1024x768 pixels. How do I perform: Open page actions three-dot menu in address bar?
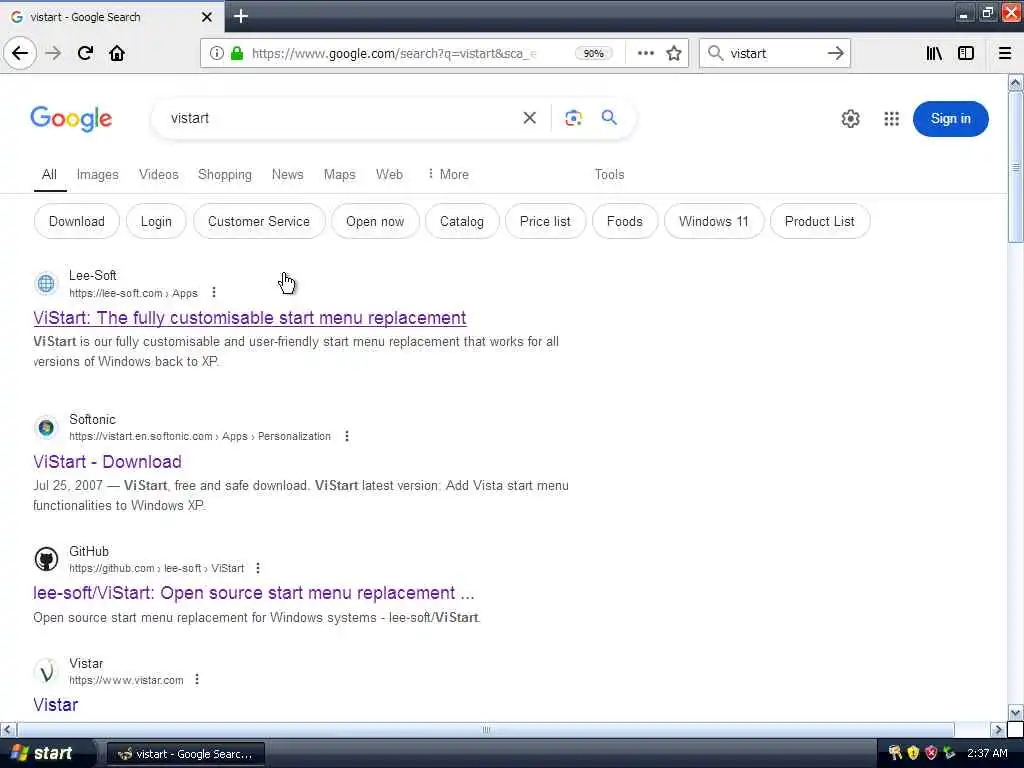click(x=645, y=53)
